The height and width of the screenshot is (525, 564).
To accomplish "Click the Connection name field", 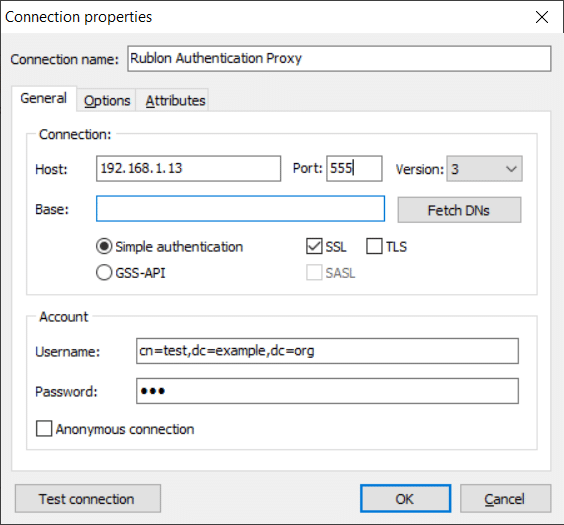I will pos(339,58).
